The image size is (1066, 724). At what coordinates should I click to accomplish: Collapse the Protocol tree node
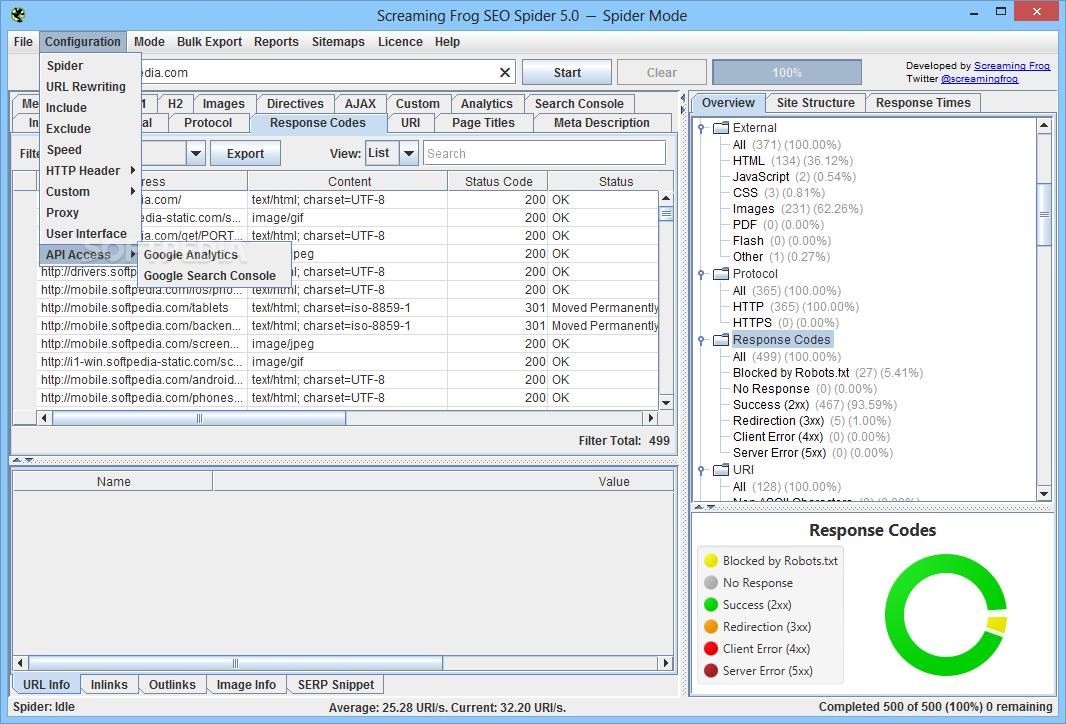(x=701, y=274)
